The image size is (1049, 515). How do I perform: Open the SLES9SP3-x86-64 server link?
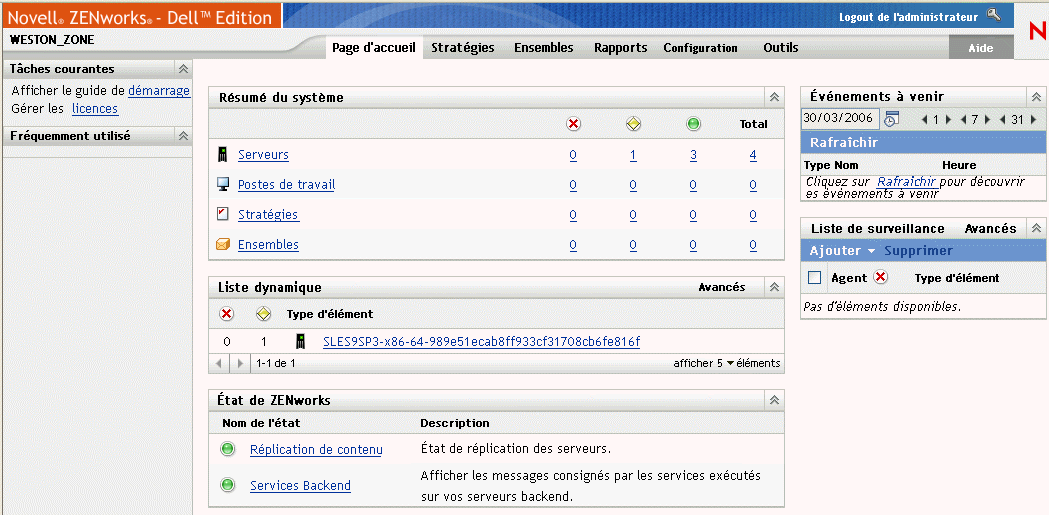482,342
